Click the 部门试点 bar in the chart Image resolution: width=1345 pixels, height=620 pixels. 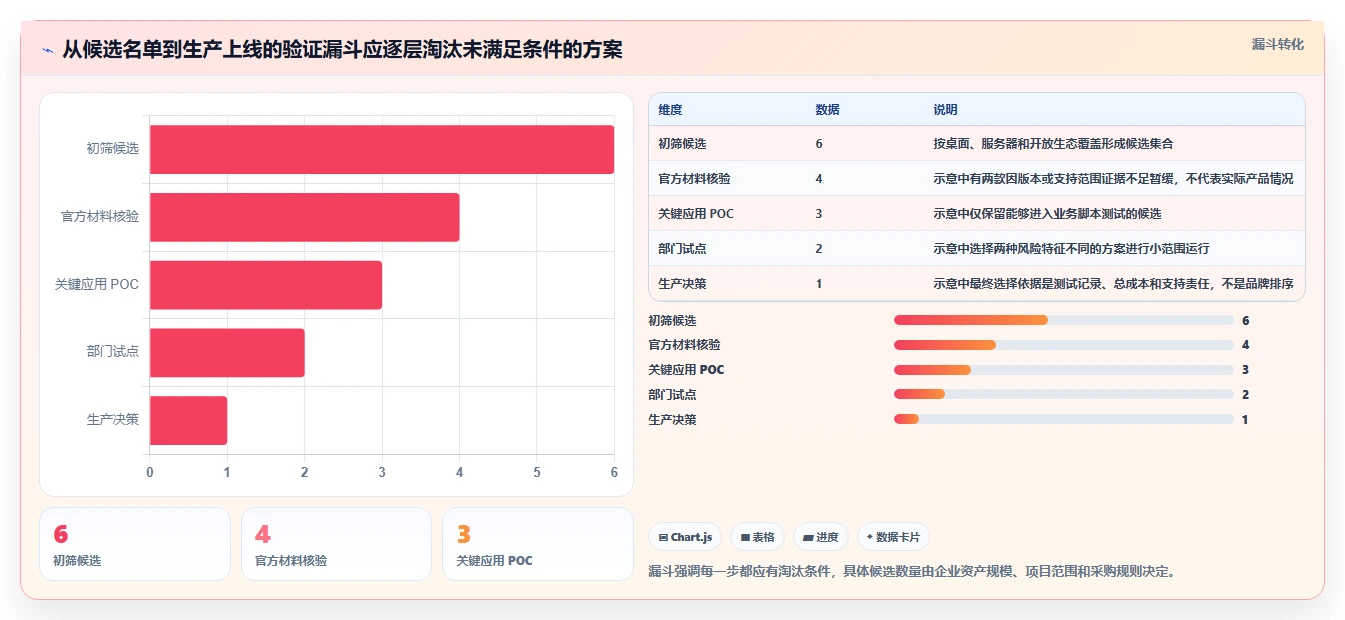[x=227, y=353]
